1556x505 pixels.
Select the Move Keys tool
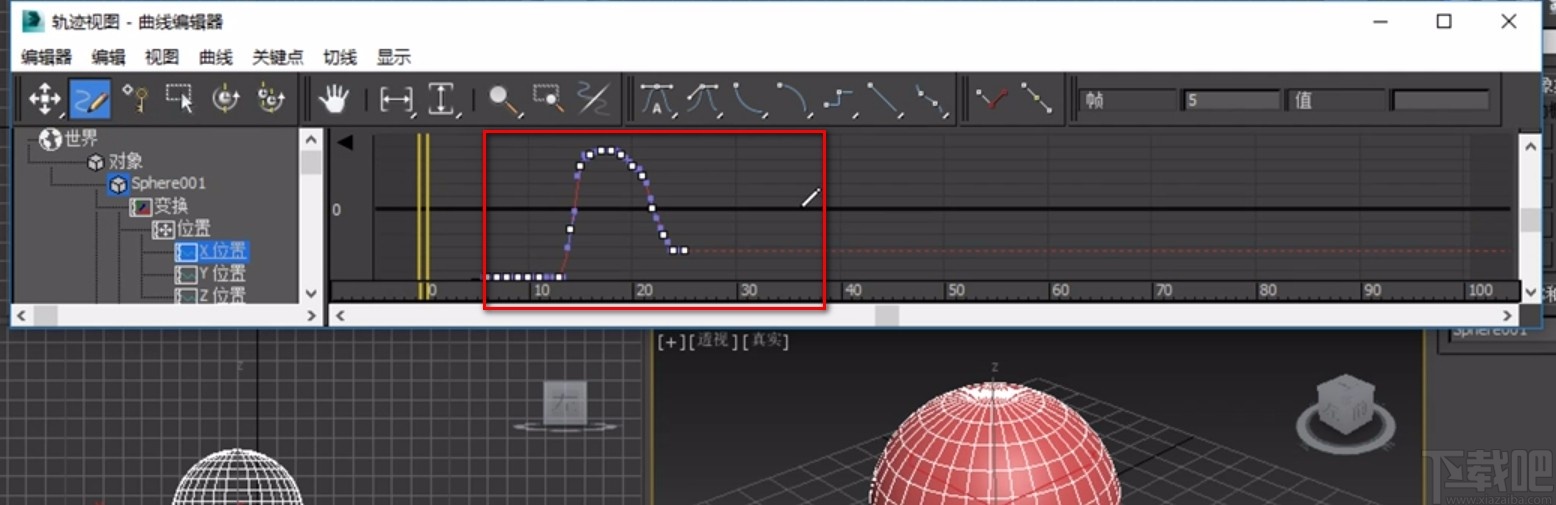pyautogui.click(x=45, y=99)
